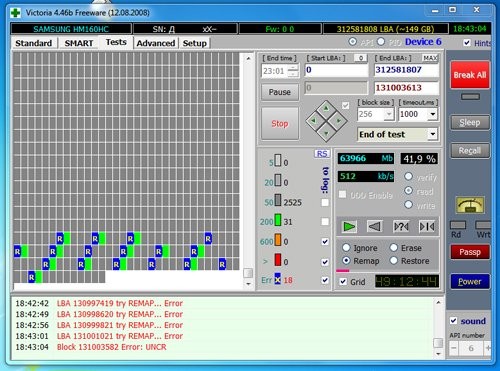This screenshot has width=500, height=371.
Task: Click the RS reset statistics link
Action: pos(322,154)
